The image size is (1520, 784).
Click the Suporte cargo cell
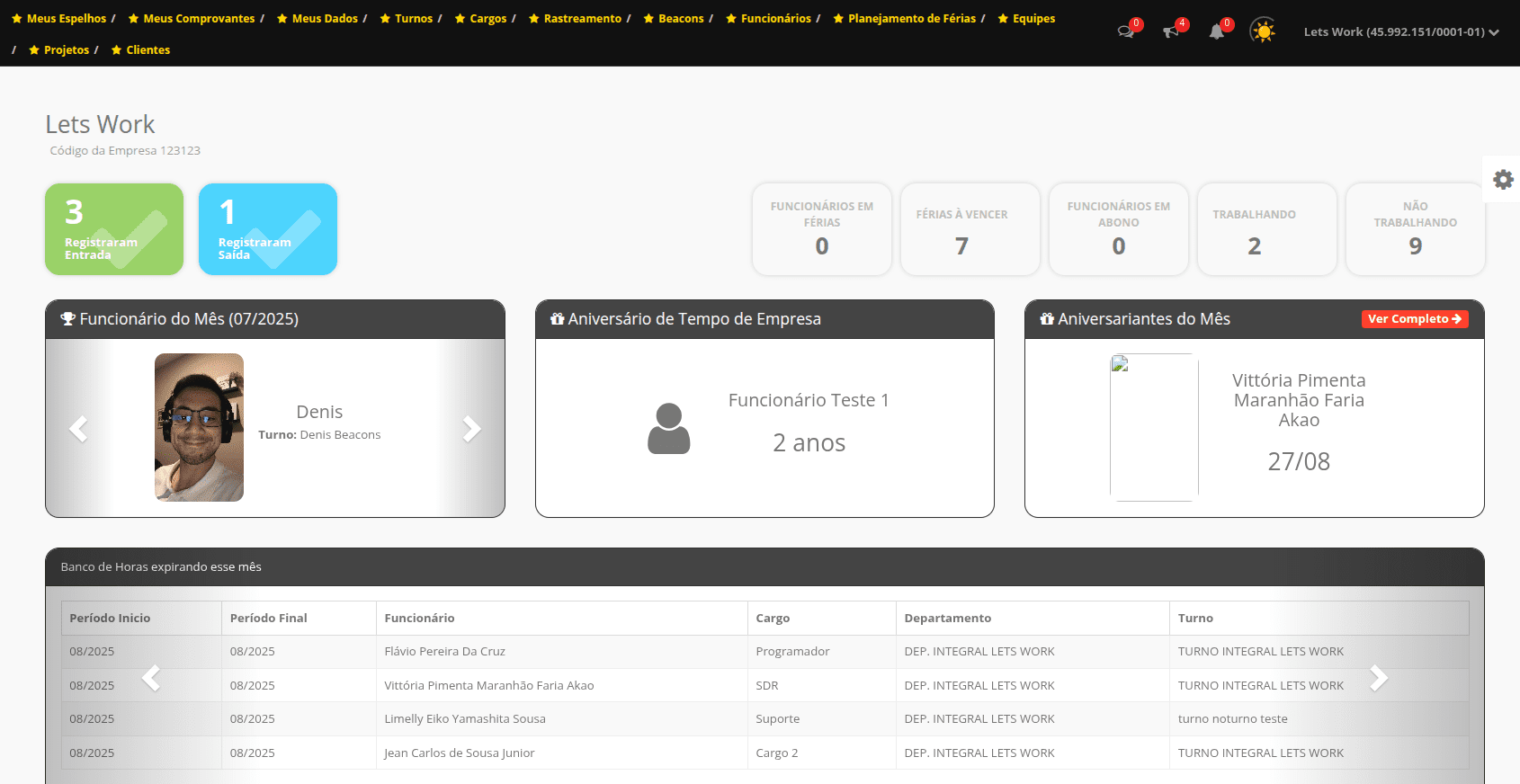tap(821, 719)
